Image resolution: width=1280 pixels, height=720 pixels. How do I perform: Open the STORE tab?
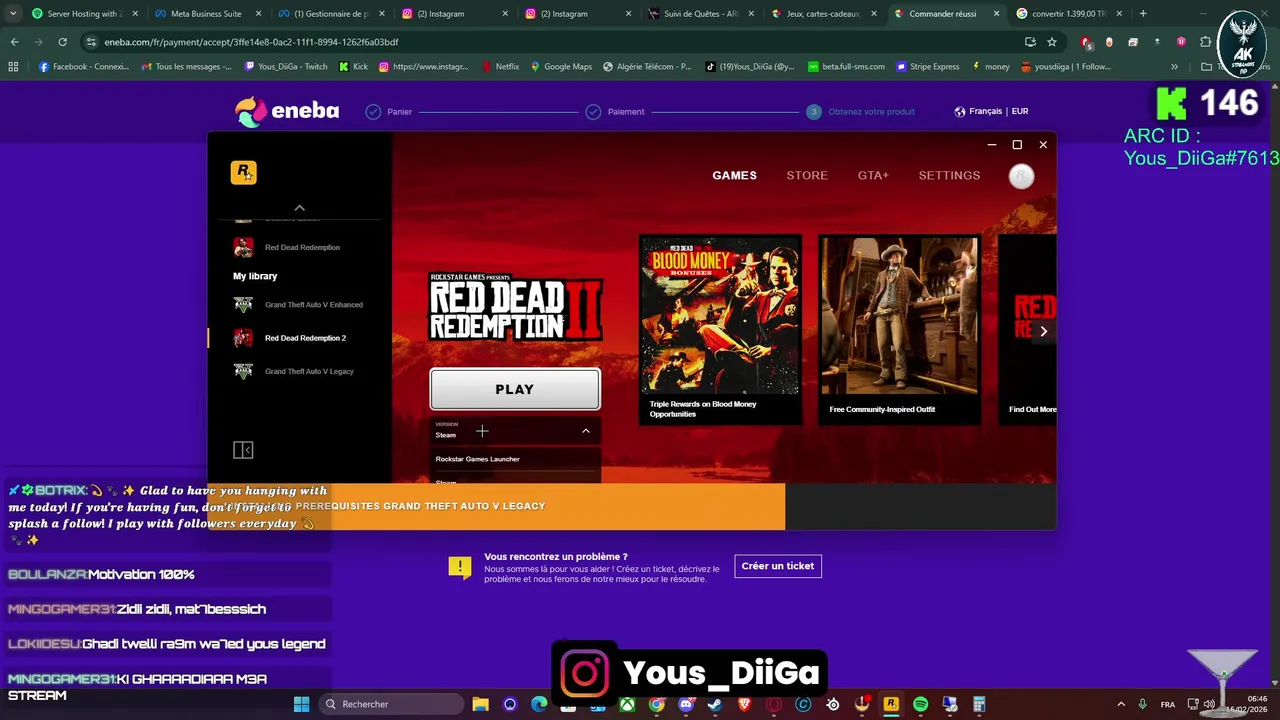coord(807,175)
